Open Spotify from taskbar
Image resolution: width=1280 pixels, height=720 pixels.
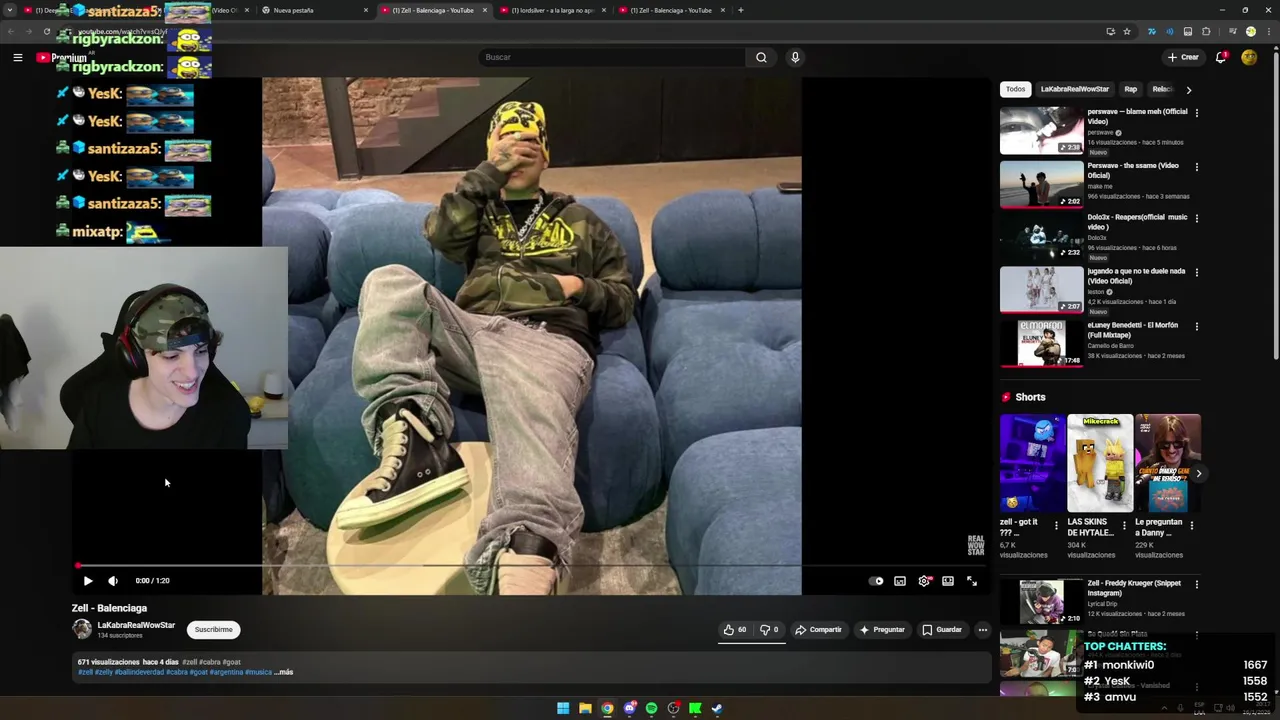pyautogui.click(x=651, y=708)
